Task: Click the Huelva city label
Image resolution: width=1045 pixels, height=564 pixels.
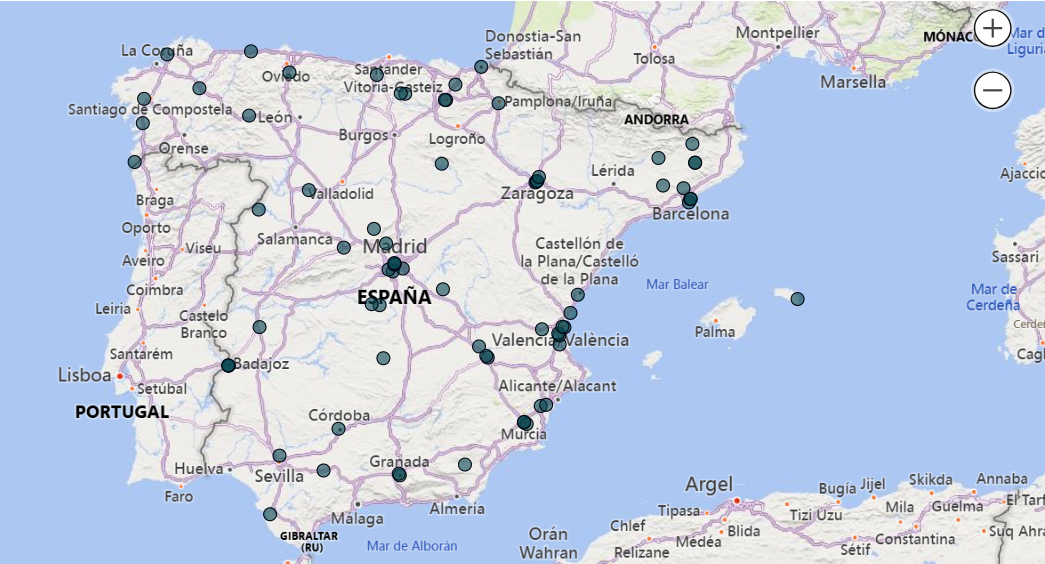Action: click(199, 469)
